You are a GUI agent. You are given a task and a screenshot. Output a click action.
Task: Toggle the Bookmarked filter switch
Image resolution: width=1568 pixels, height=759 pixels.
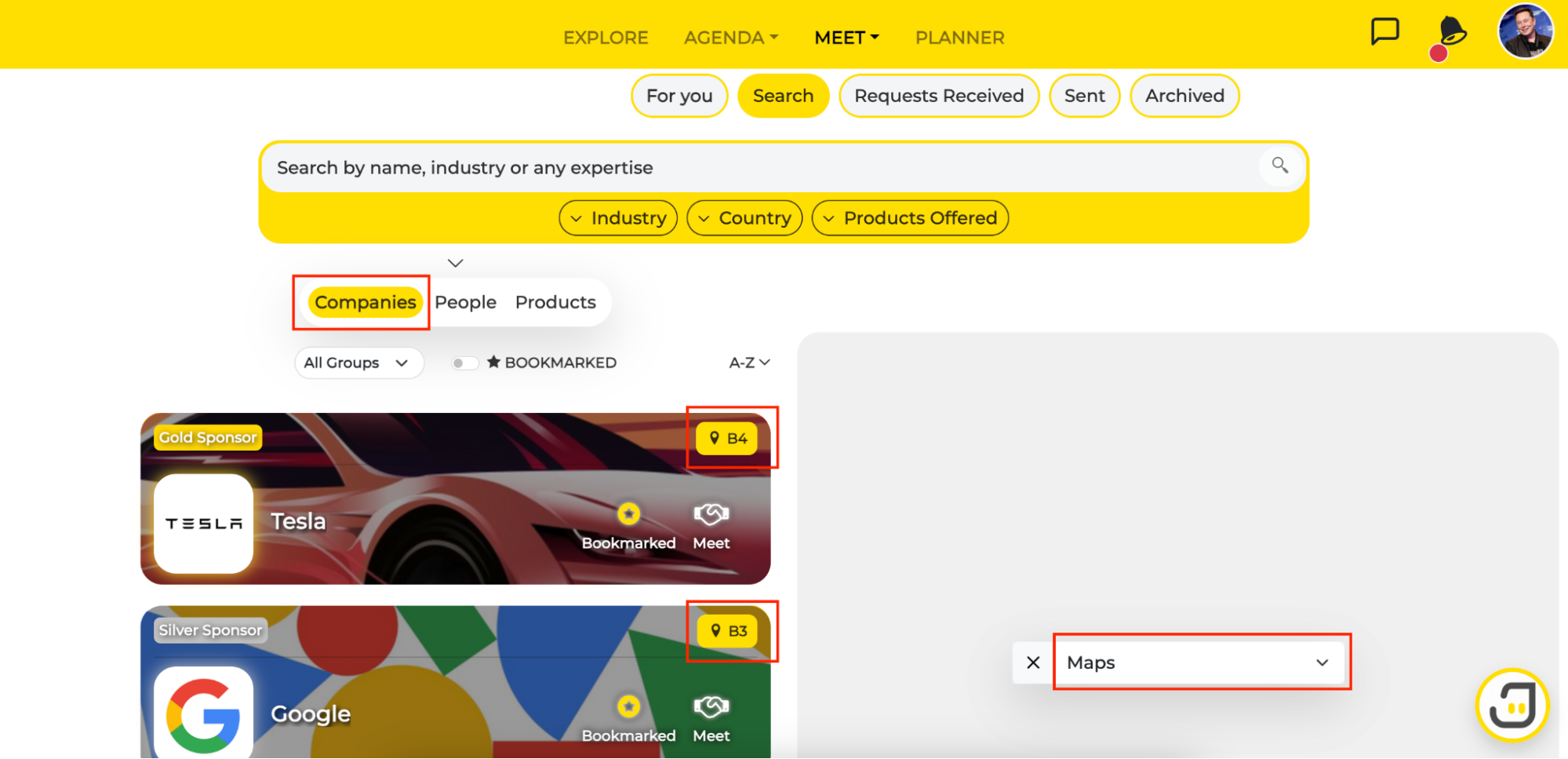(464, 363)
